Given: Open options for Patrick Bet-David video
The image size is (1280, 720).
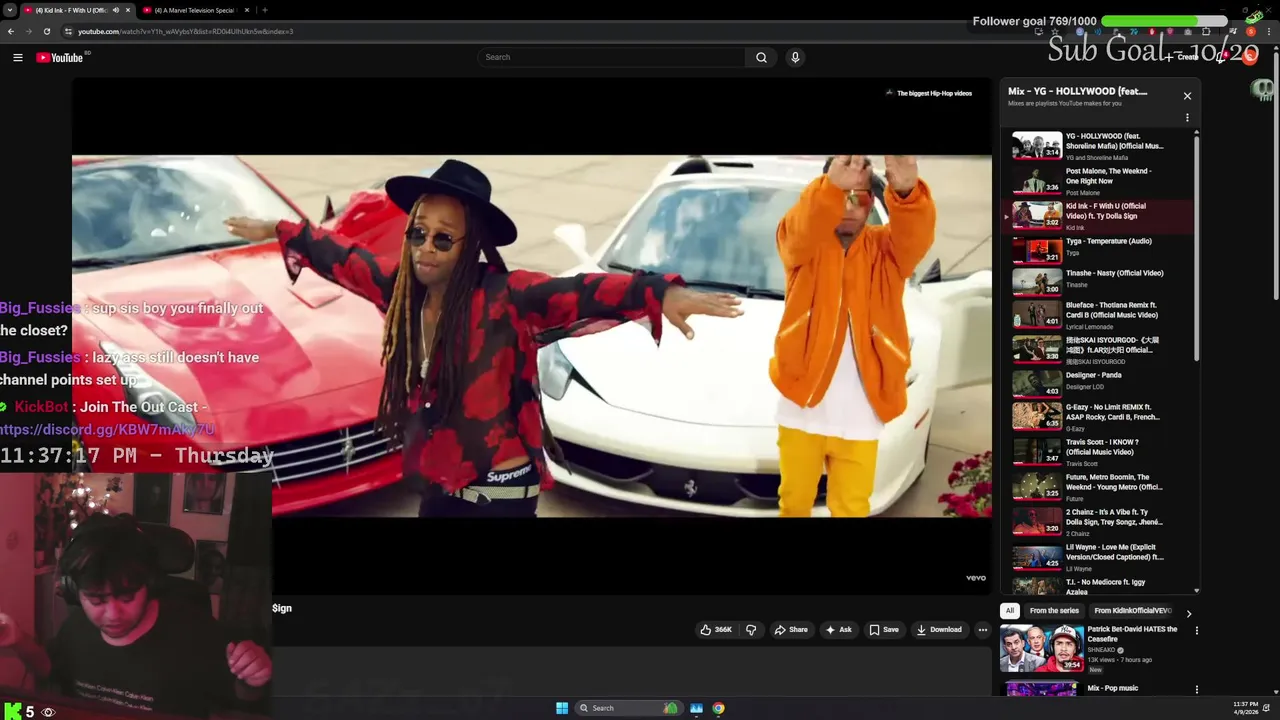Looking at the screenshot, I should (x=1196, y=631).
